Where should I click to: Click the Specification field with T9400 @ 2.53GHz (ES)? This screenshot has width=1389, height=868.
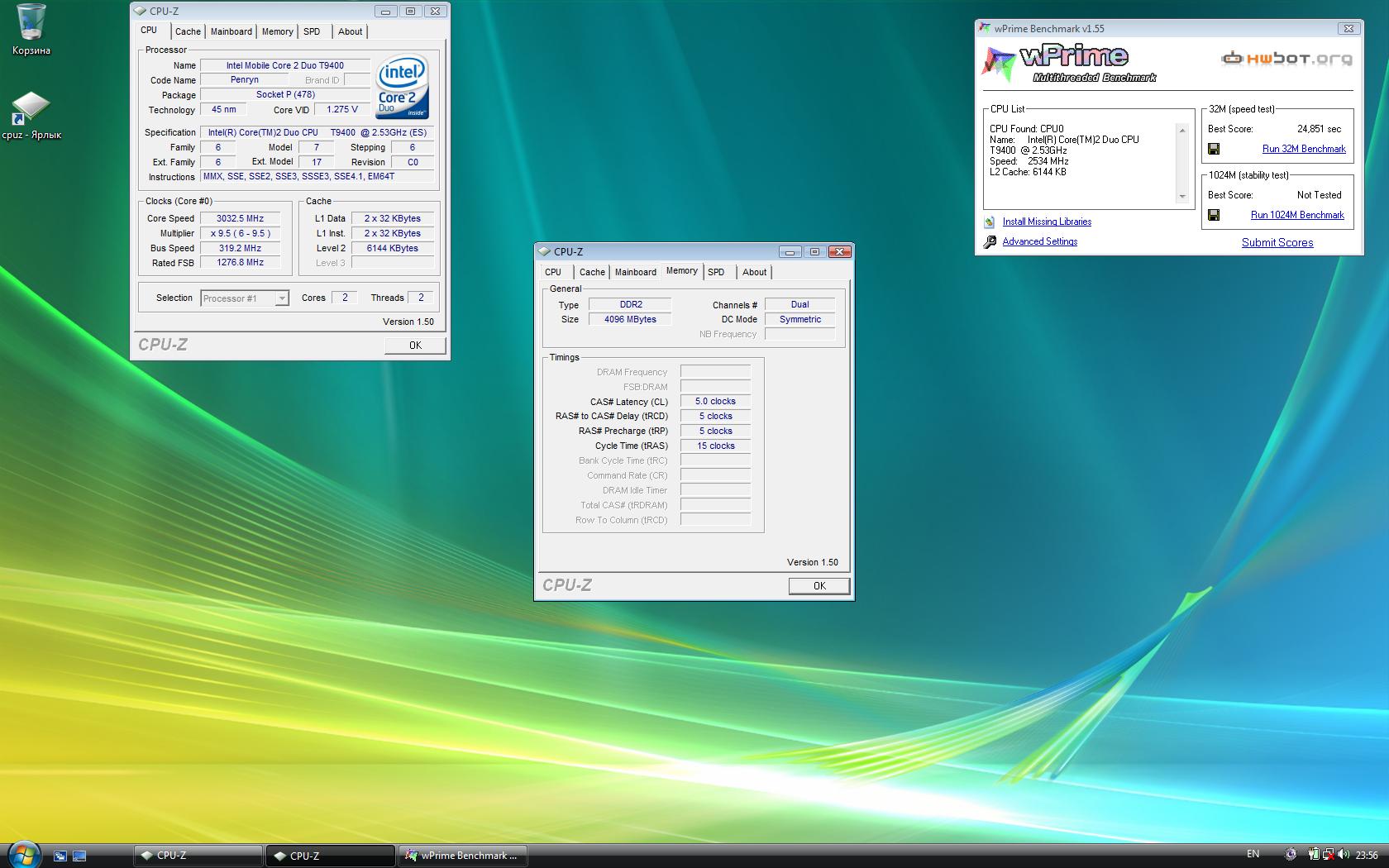[x=317, y=132]
